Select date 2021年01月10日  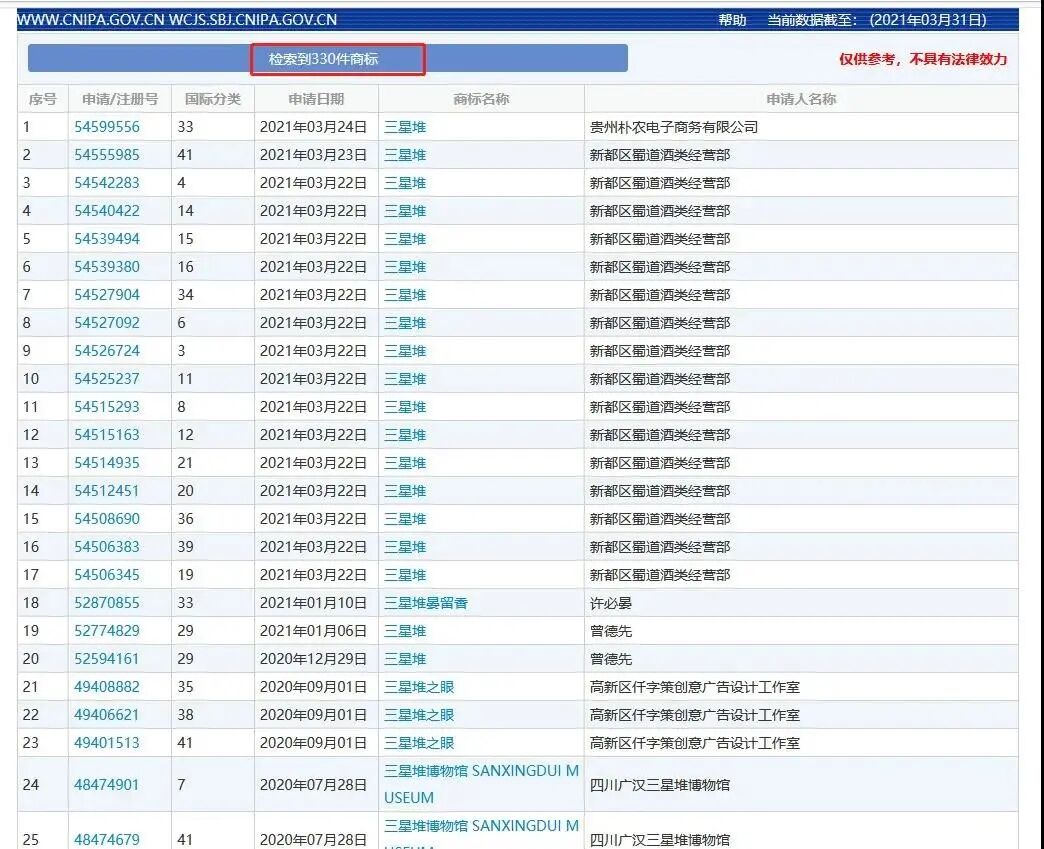[313, 602]
